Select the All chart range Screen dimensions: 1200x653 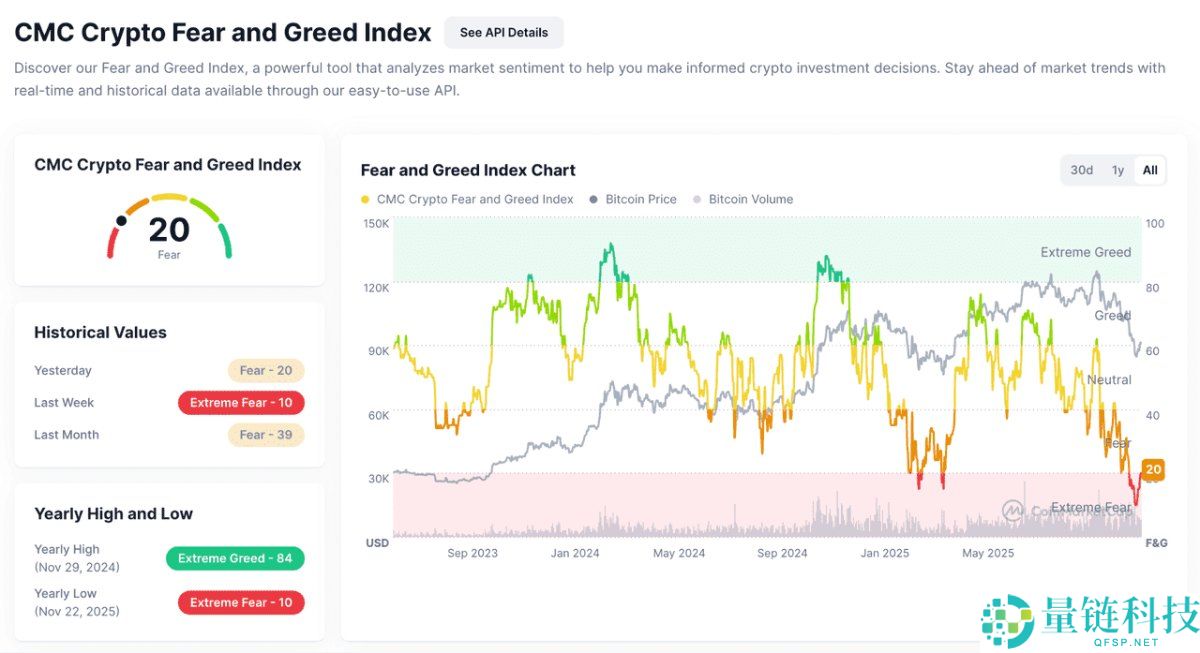[x=1150, y=170]
